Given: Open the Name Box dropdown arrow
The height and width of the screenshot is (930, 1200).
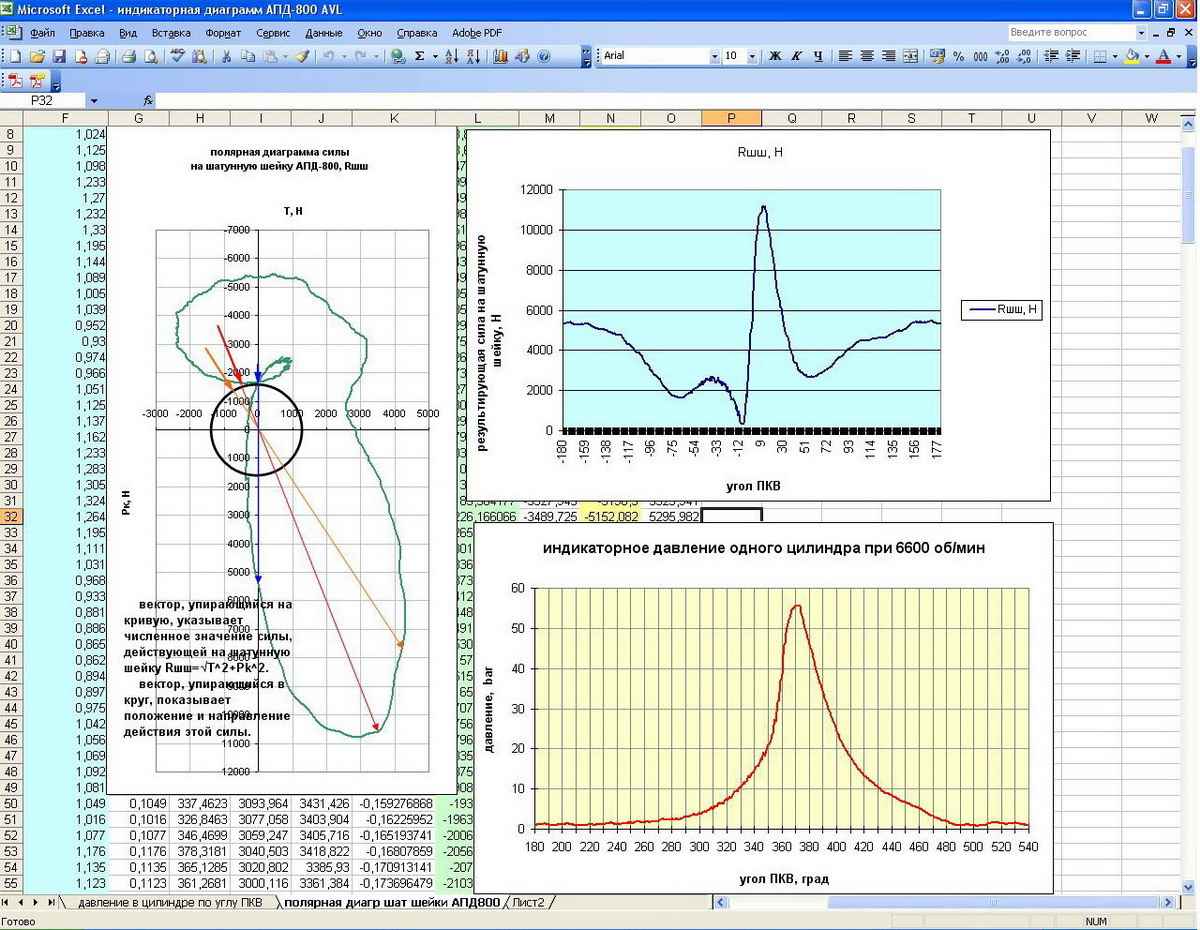Looking at the screenshot, I should click(94, 101).
